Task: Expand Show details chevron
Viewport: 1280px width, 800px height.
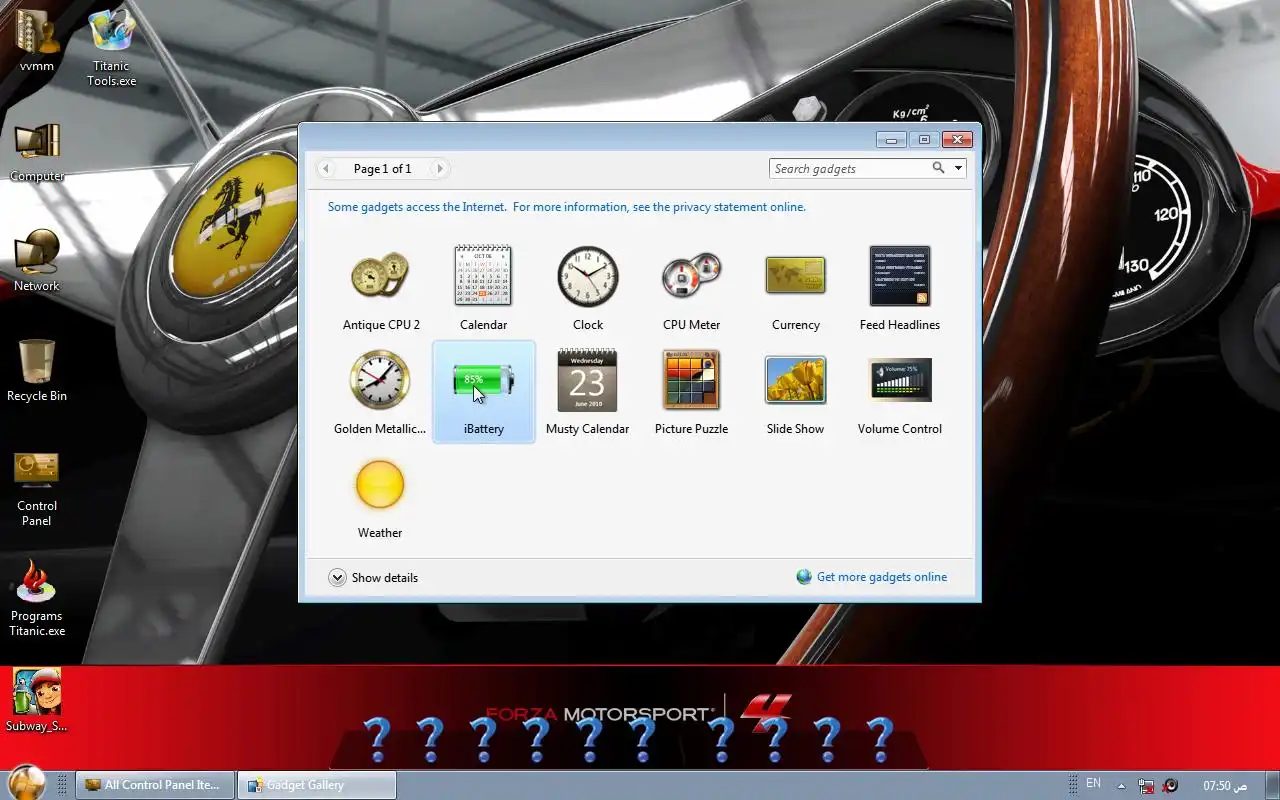Action: 337,577
